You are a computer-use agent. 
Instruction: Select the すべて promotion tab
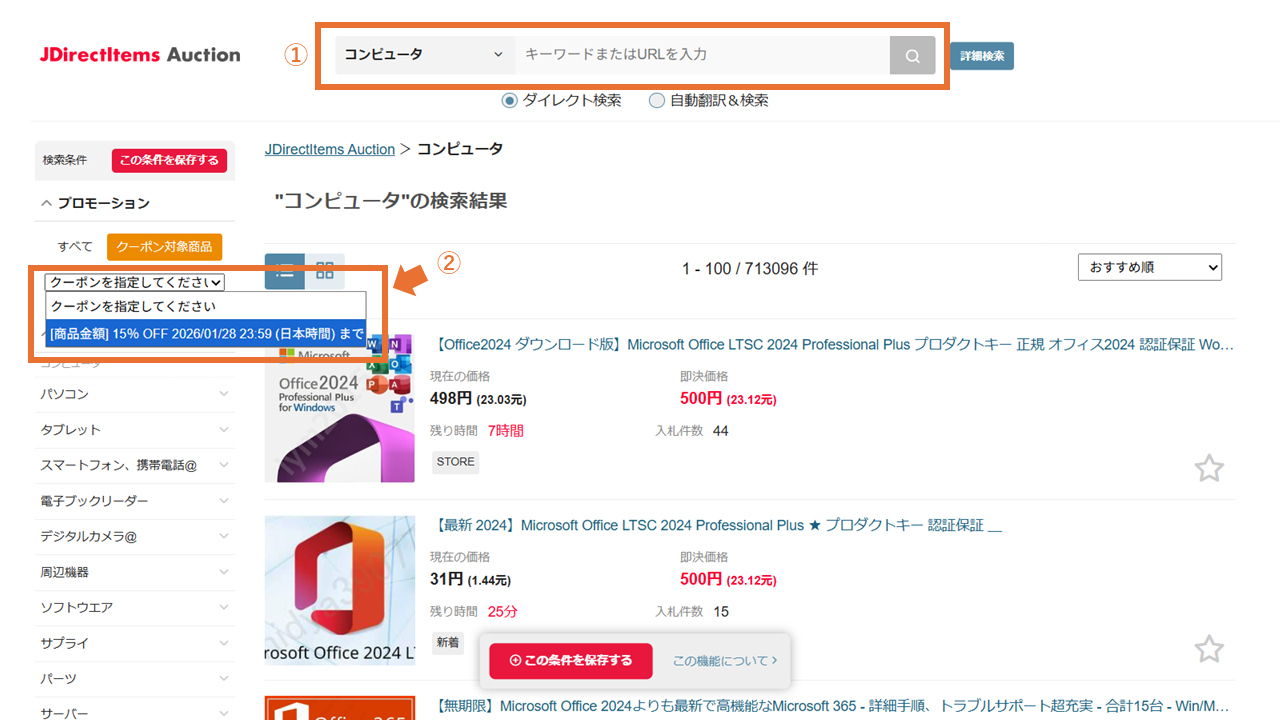pyautogui.click(x=75, y=246)
